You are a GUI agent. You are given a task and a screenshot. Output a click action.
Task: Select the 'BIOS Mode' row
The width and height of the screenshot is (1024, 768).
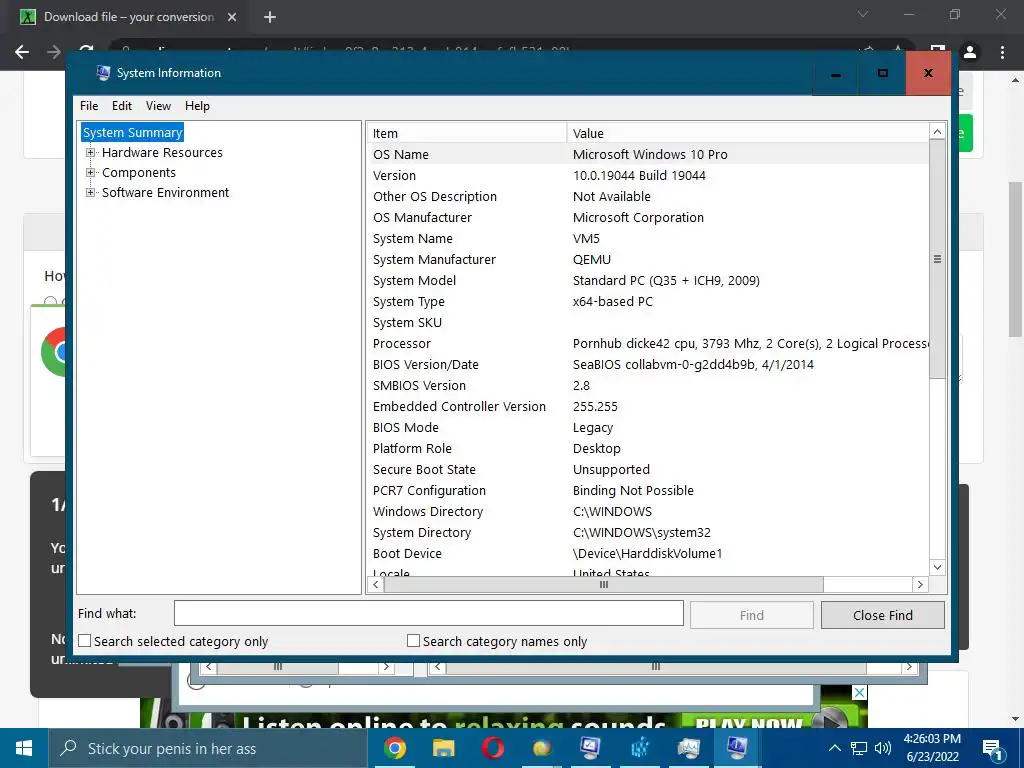647,427
